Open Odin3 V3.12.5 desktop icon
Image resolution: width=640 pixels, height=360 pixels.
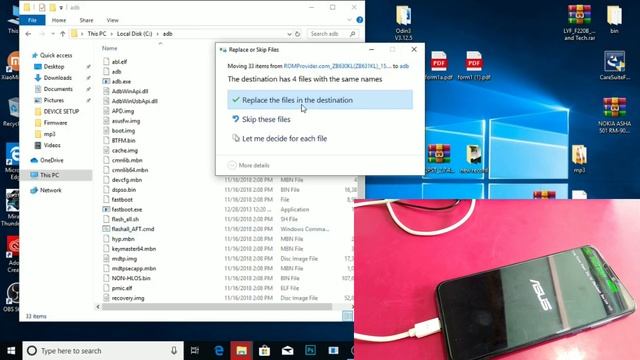click(403, 23)
